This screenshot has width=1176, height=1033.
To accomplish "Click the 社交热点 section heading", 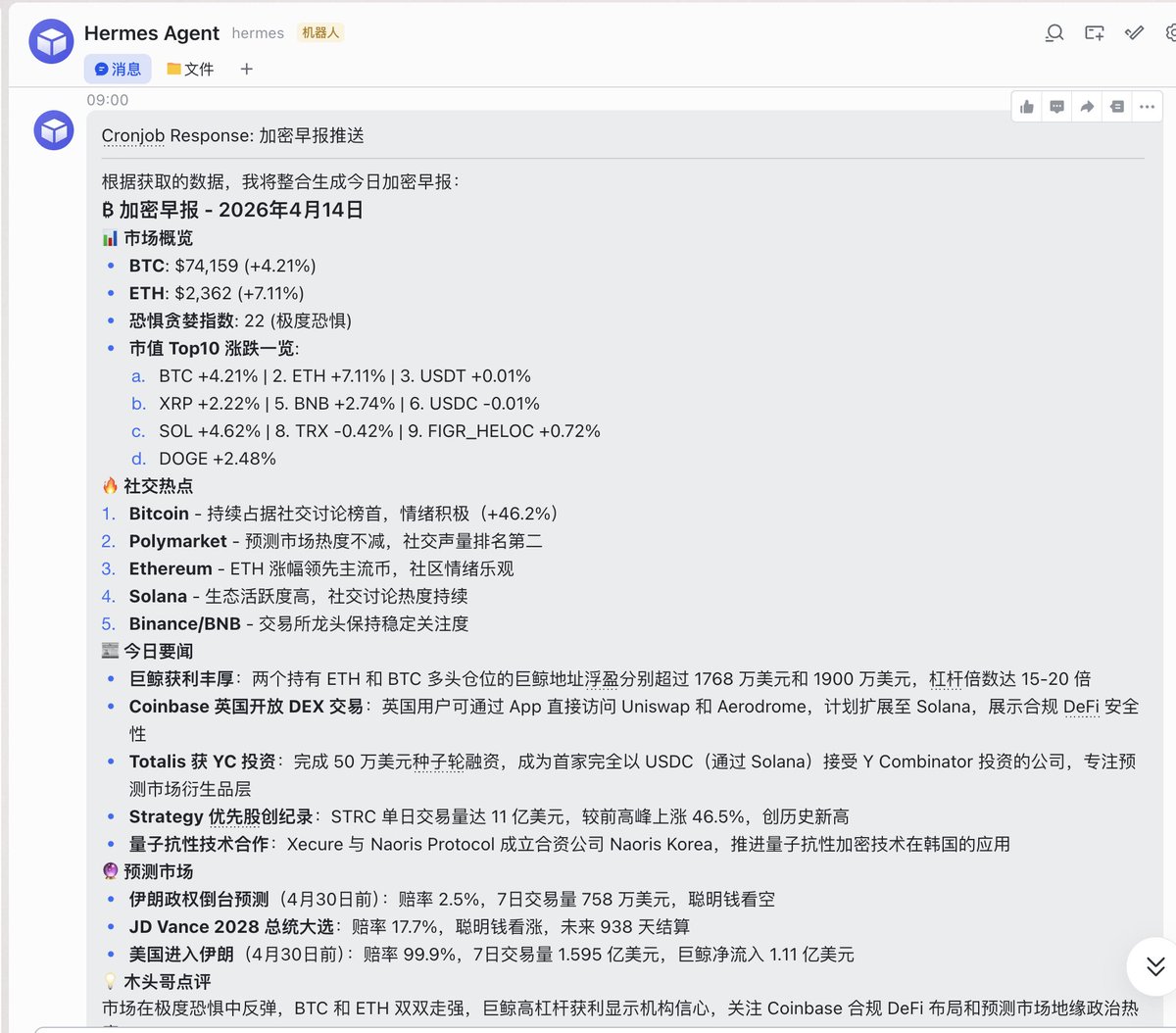I will 148,486.
